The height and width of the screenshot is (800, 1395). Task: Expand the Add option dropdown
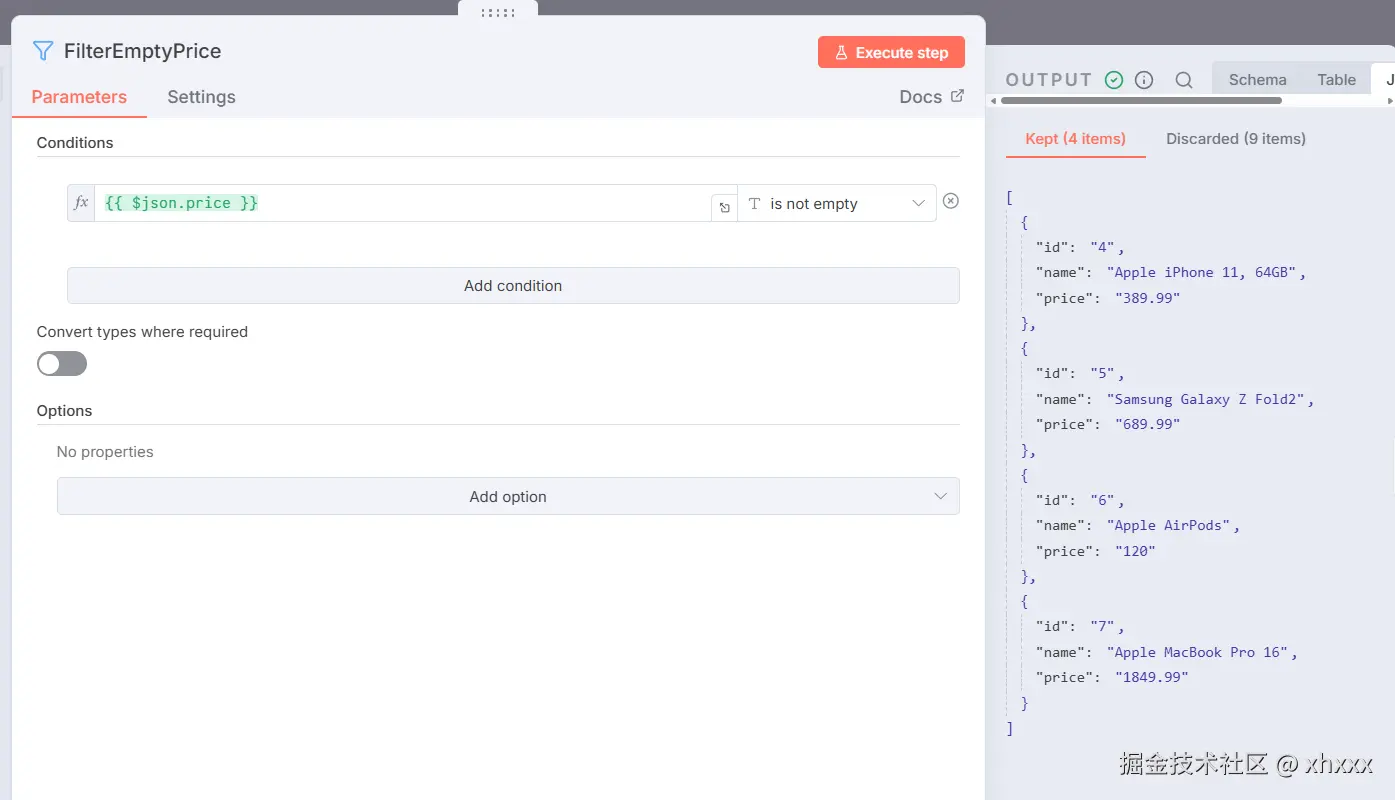pos(508,496)
